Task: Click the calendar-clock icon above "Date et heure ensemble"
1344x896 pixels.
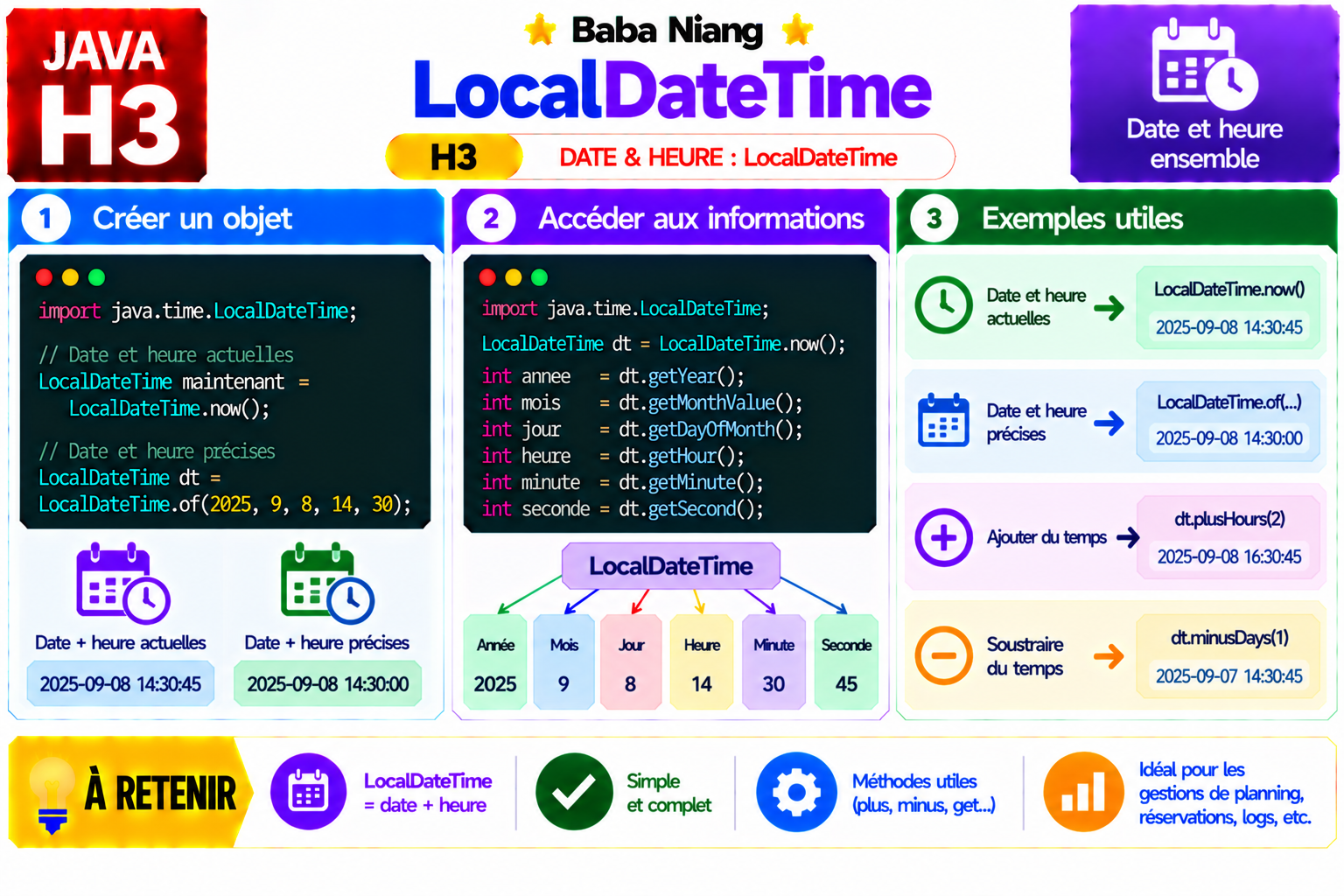Action: click(x=1204, y=65)
